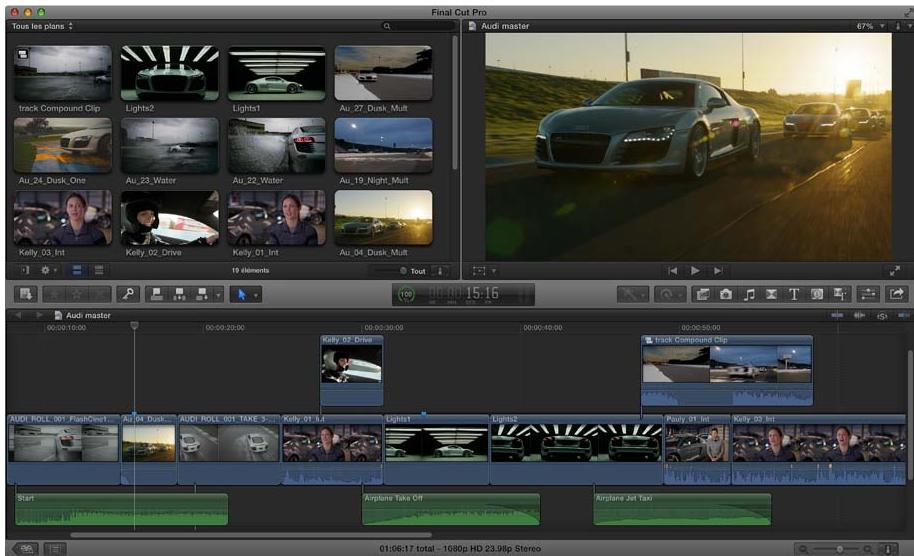Click the import media icon in the toolbar
Viewport: 914px width, 556px height.
(x=26, y=294)
